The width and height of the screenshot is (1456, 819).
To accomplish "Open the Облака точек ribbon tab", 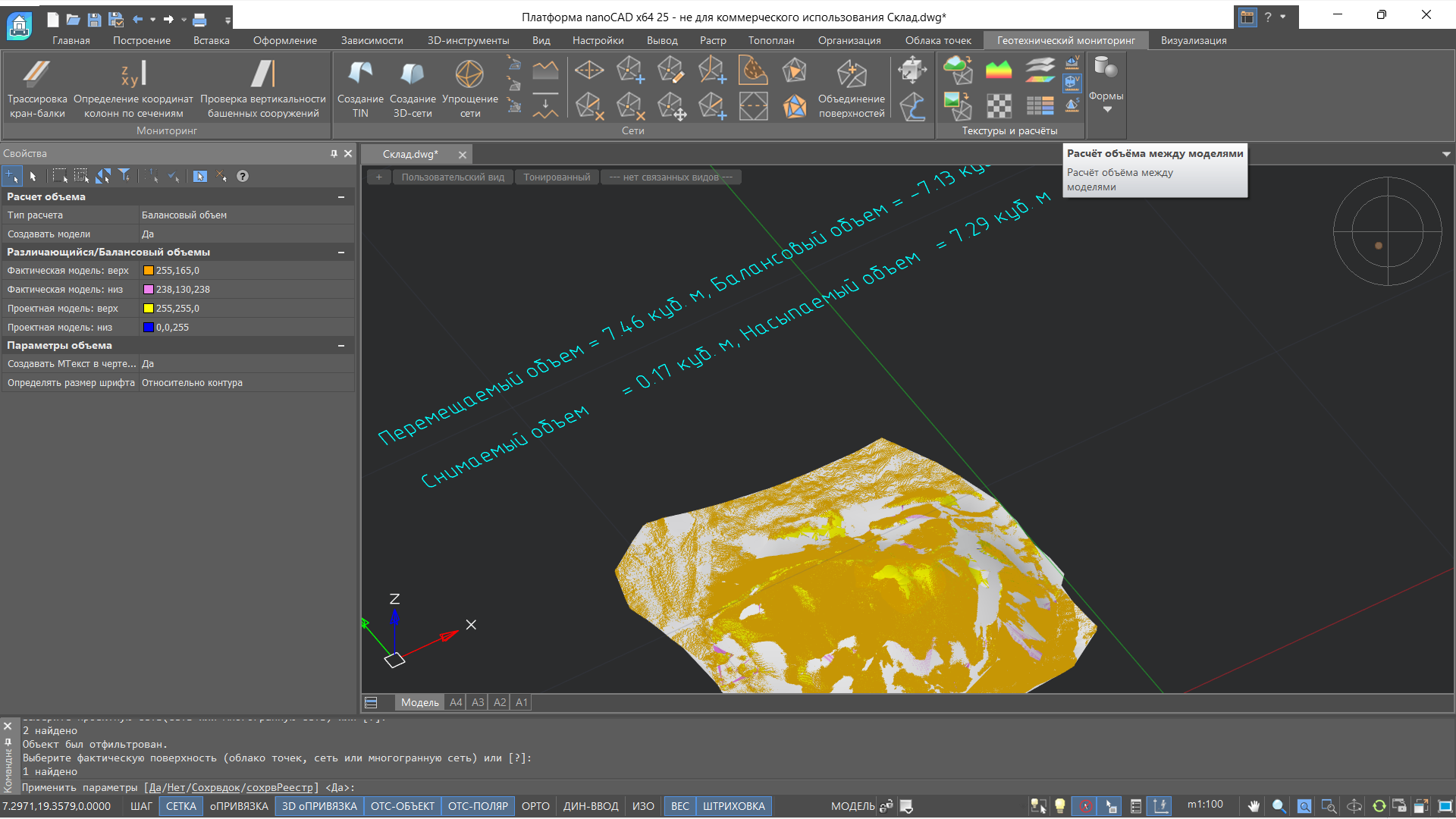I will pos(937,40).
